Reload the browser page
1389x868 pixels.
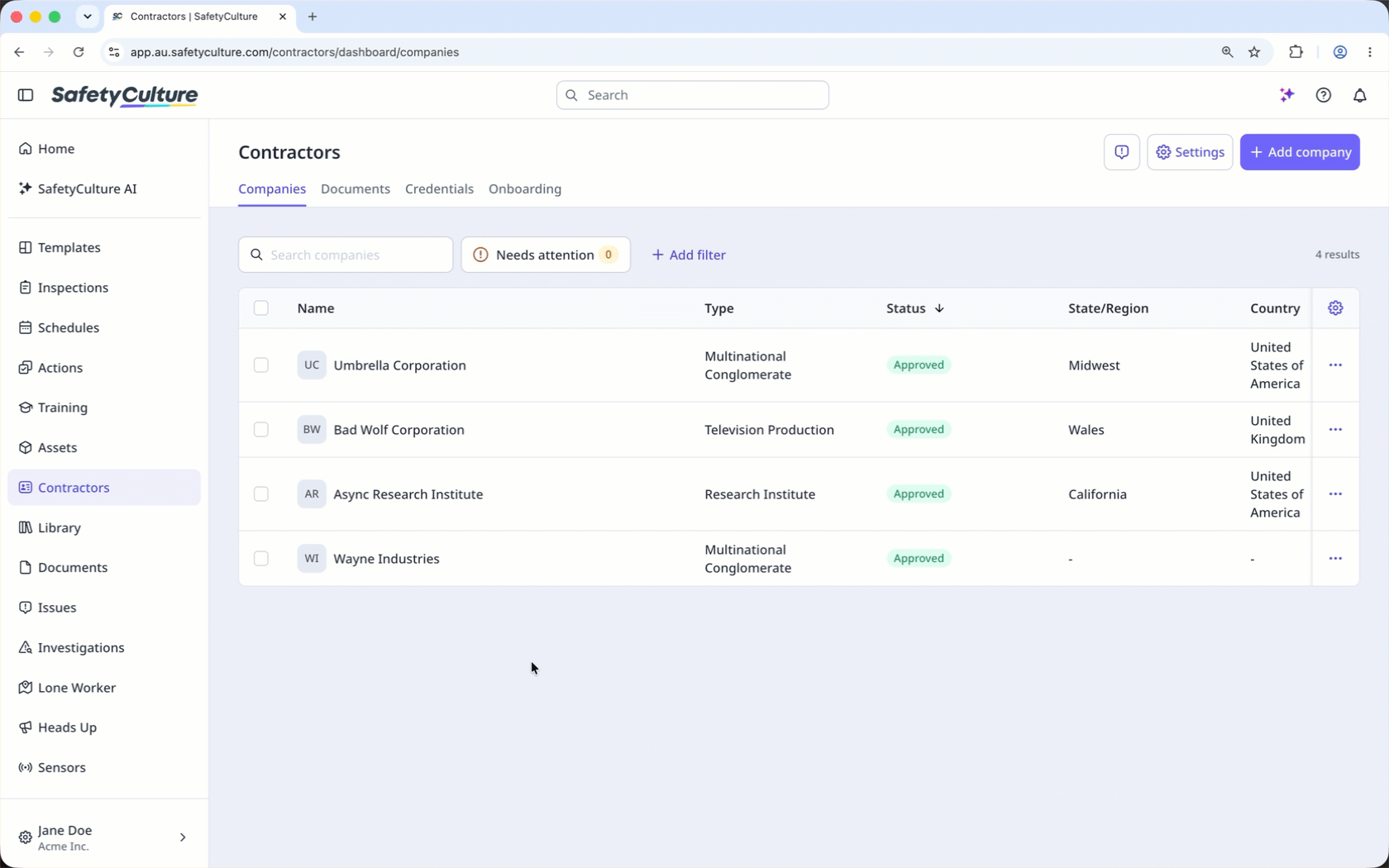coord(79,52)
